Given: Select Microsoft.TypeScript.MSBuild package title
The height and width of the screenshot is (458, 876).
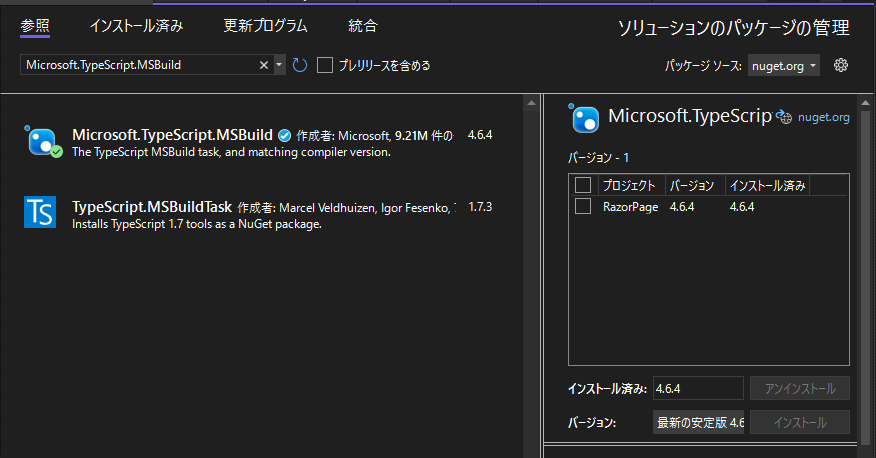Looking at the screenshot, I should 172,135.
